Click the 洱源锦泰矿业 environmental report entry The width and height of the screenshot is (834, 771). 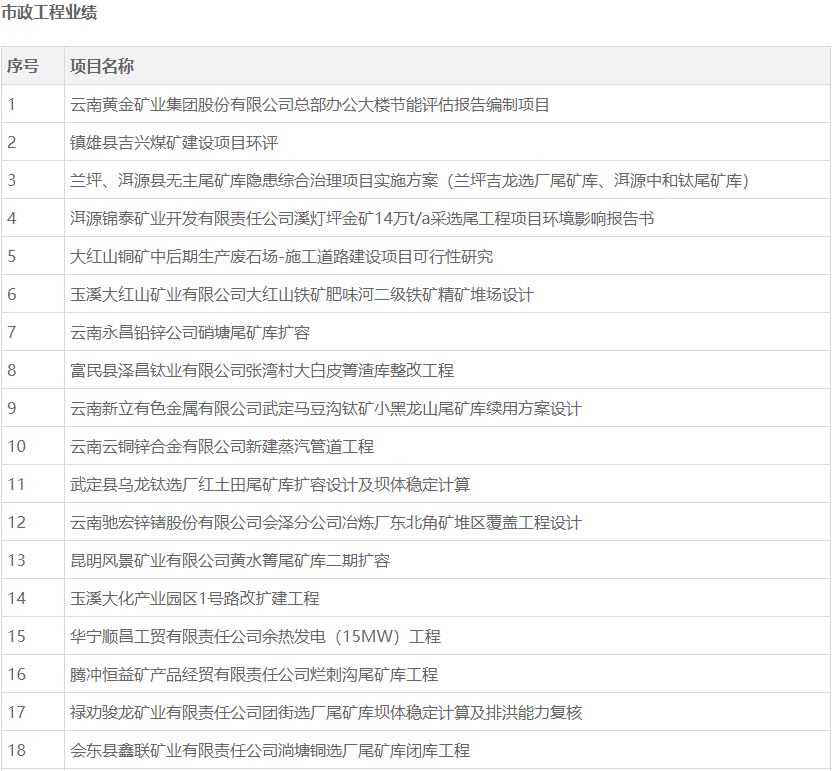[361, 218]
